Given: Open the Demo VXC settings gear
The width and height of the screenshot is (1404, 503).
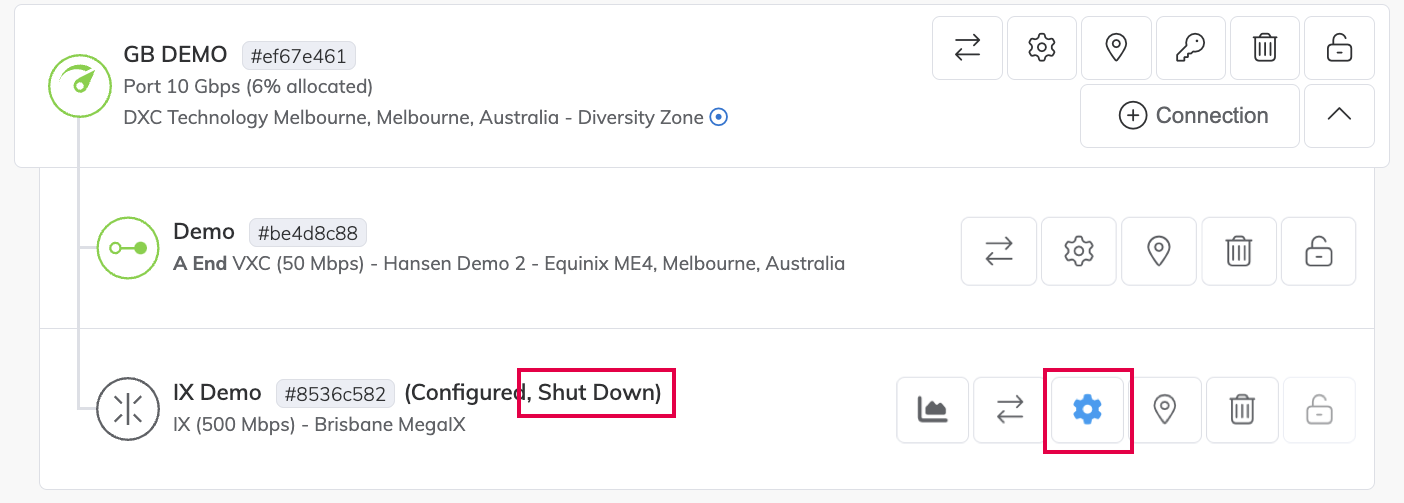Looking at the screenshot, I should [x=1078, y=251].
